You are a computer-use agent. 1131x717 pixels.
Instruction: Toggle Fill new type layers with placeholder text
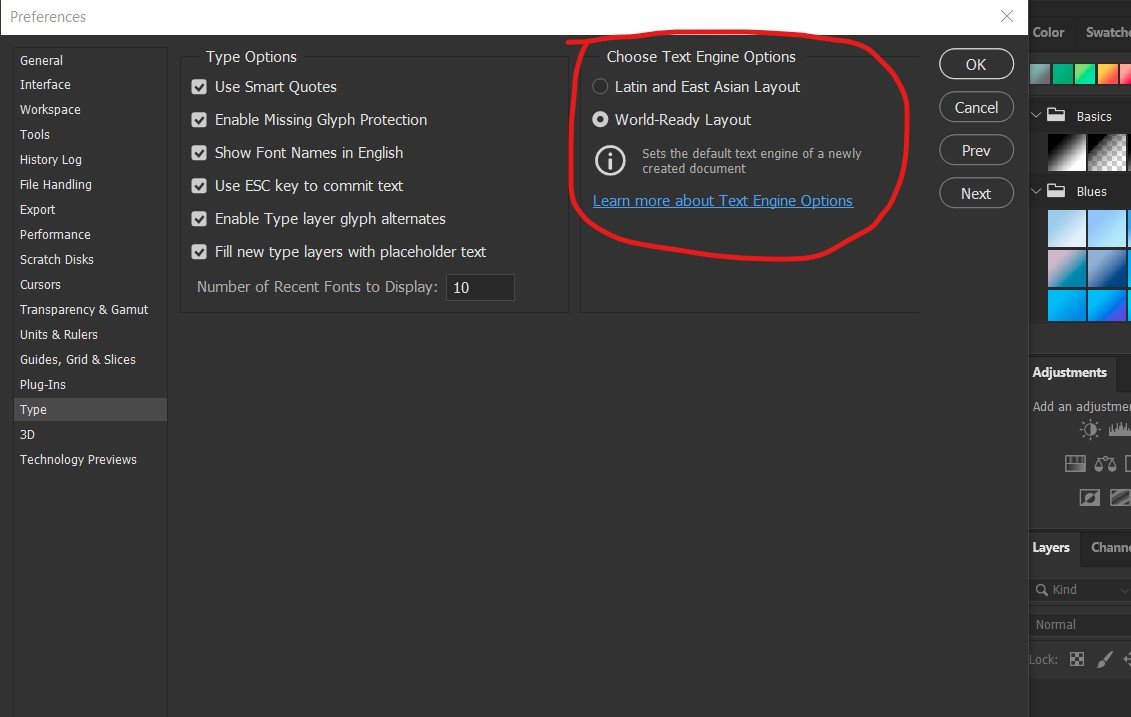tap(199, 252)
